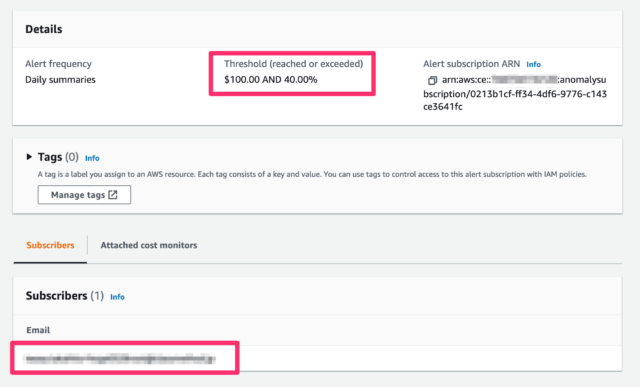Switch to Attached cost monitors tab
640x387 pixels.
click(149, 245)
